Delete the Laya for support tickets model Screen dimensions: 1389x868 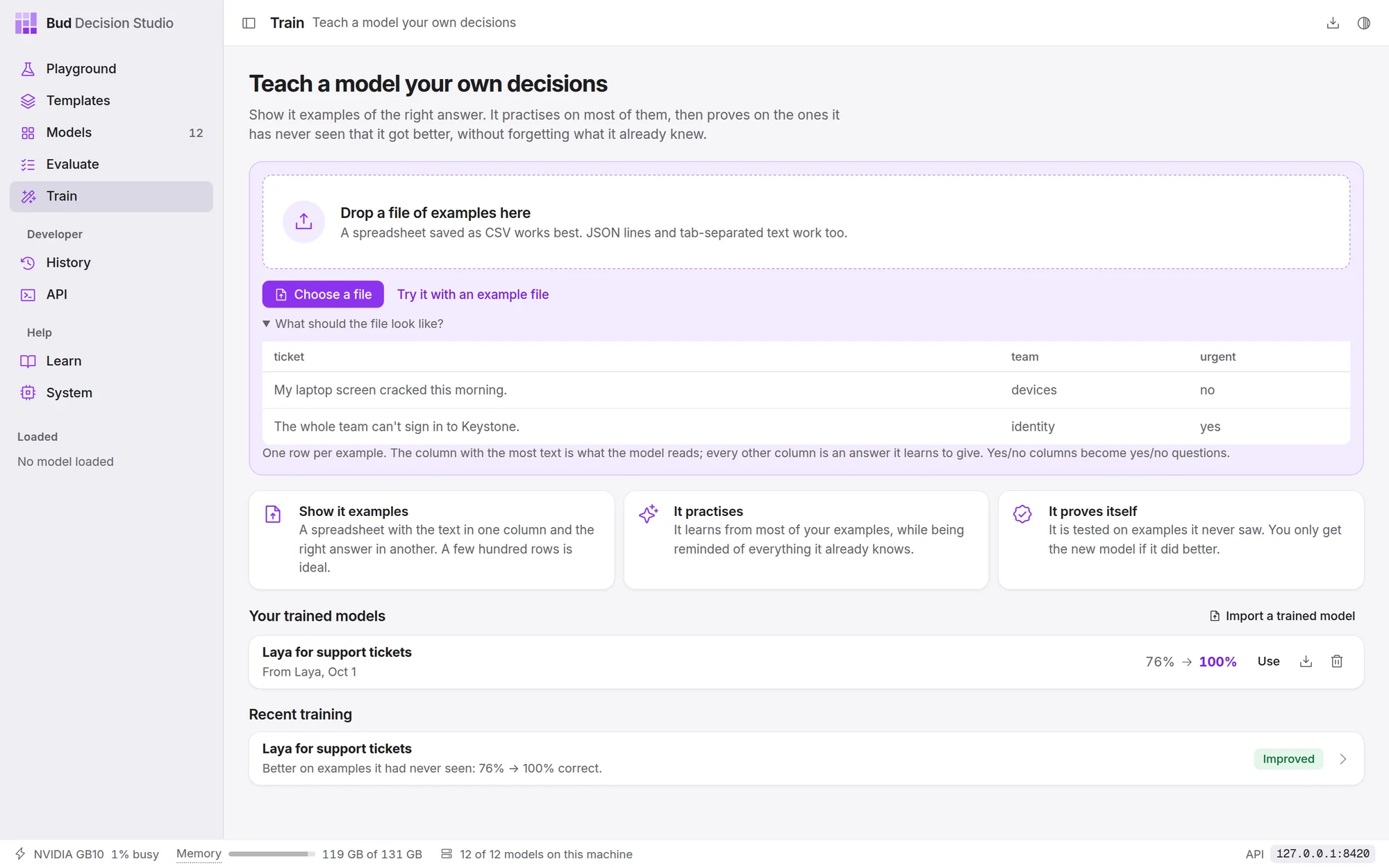coord(1337,661)
